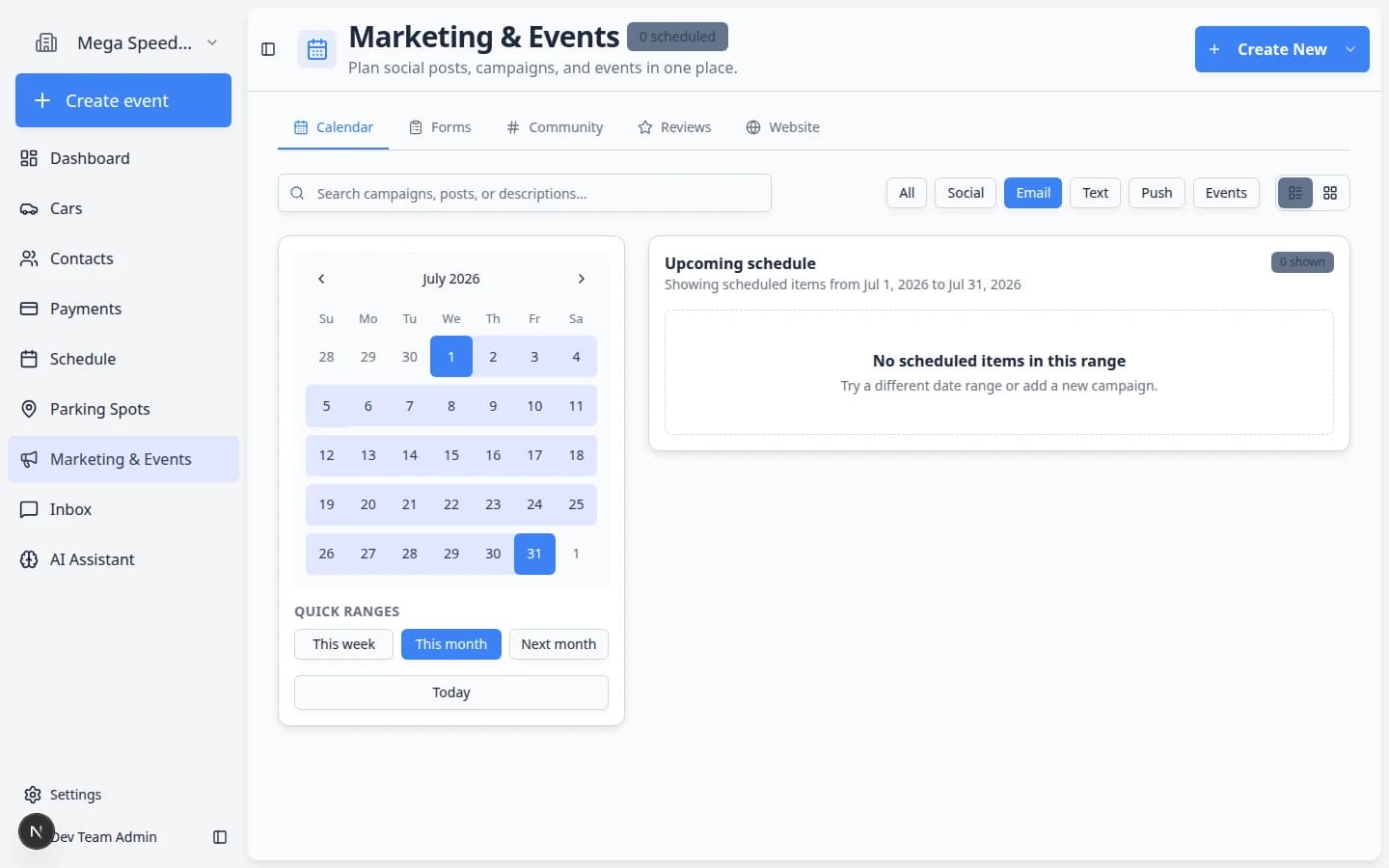Open the Create New dropdown arrow

pyautogui.click(x=1350, y=49)
